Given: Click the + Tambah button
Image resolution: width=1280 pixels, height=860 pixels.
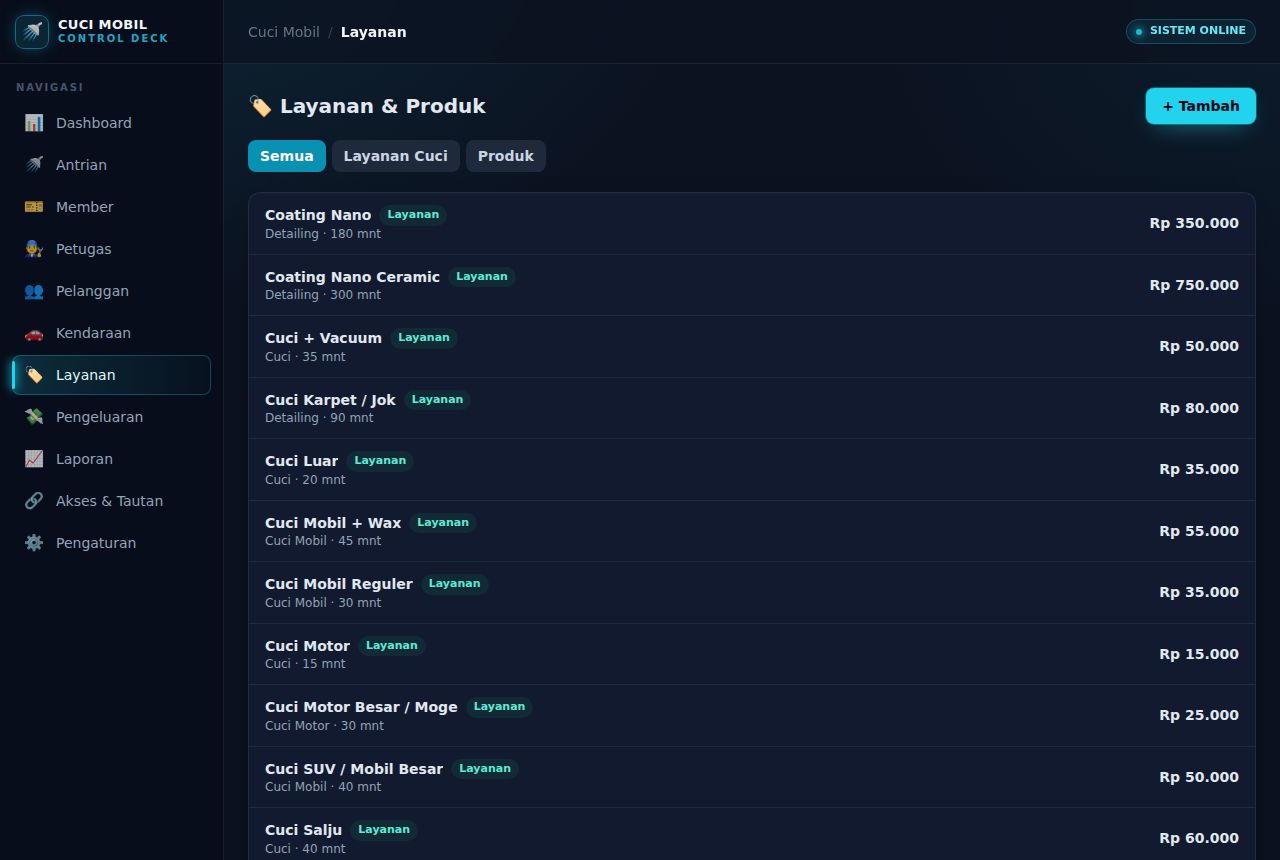Looking at the screenshot, I should pyautogui.click(x=1200, y=106).
